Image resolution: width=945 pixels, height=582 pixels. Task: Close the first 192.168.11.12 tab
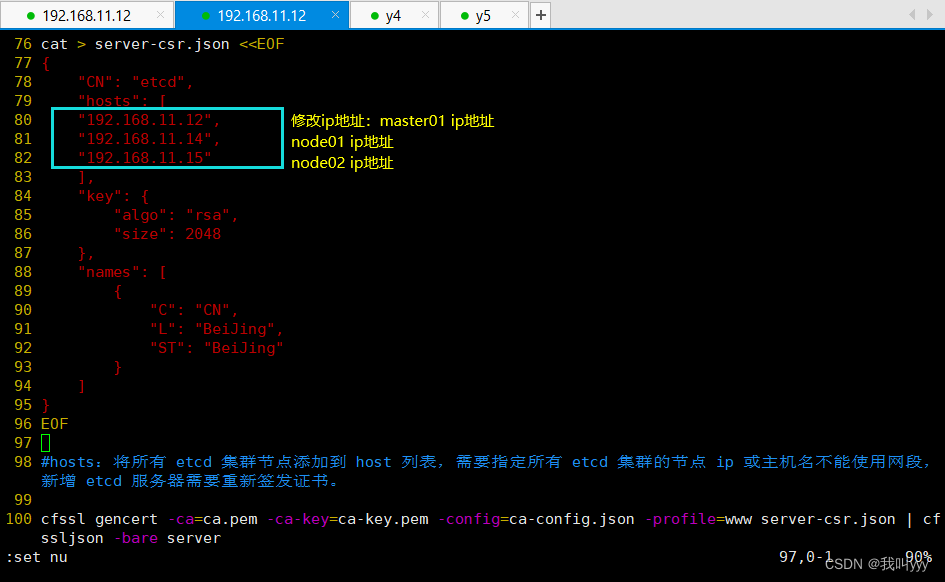coord(160,14)
